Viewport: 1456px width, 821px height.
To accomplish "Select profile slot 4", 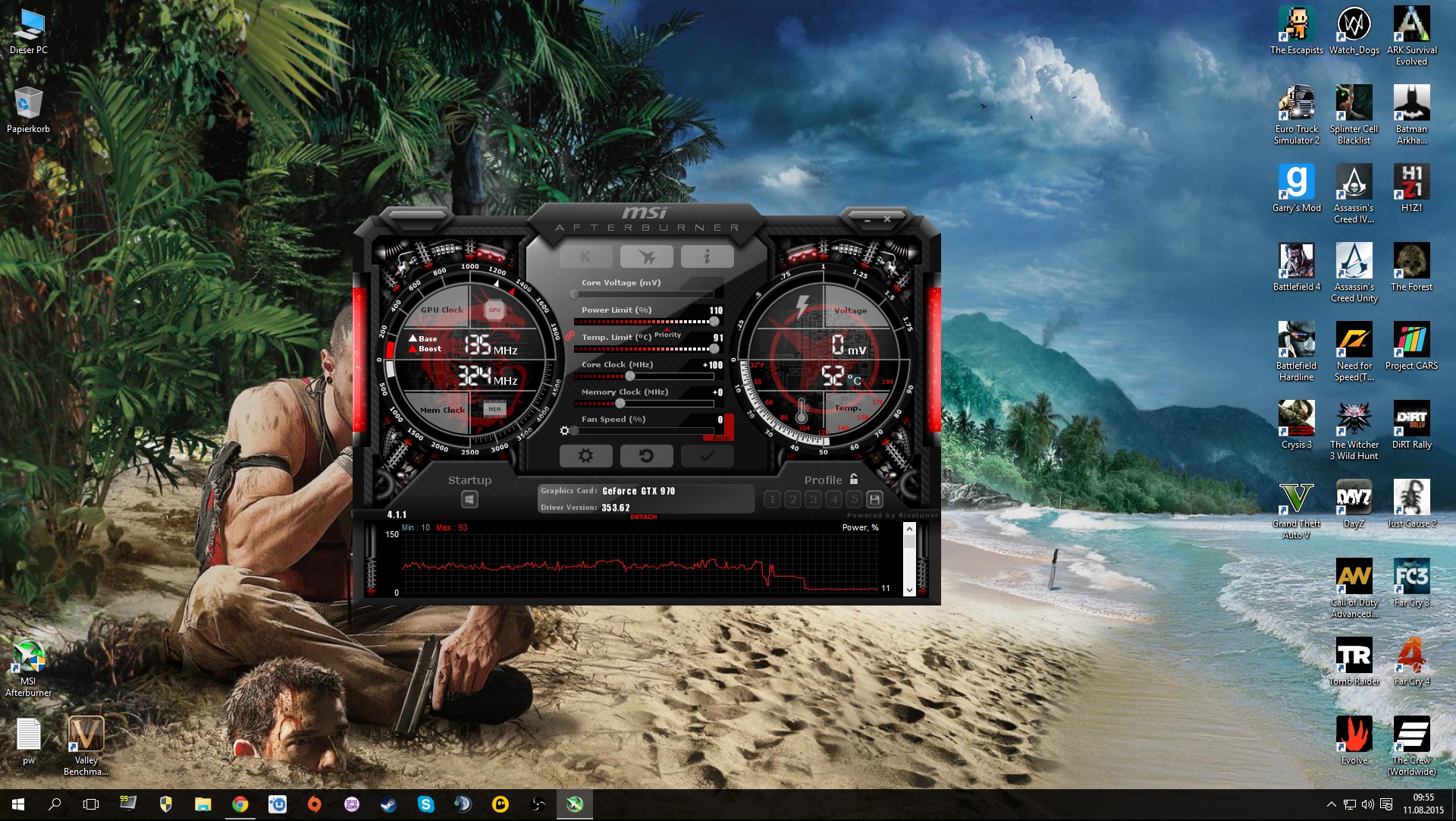I will pos(833,499).
